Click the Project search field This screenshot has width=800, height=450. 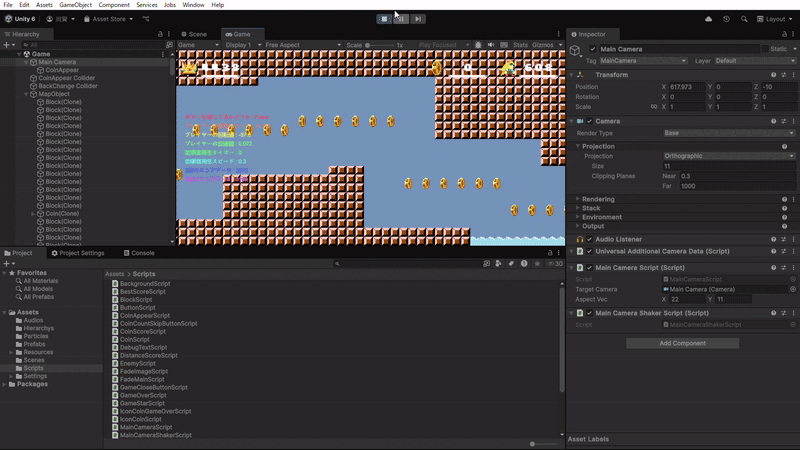pyautogui.click(x=407, y=264)
